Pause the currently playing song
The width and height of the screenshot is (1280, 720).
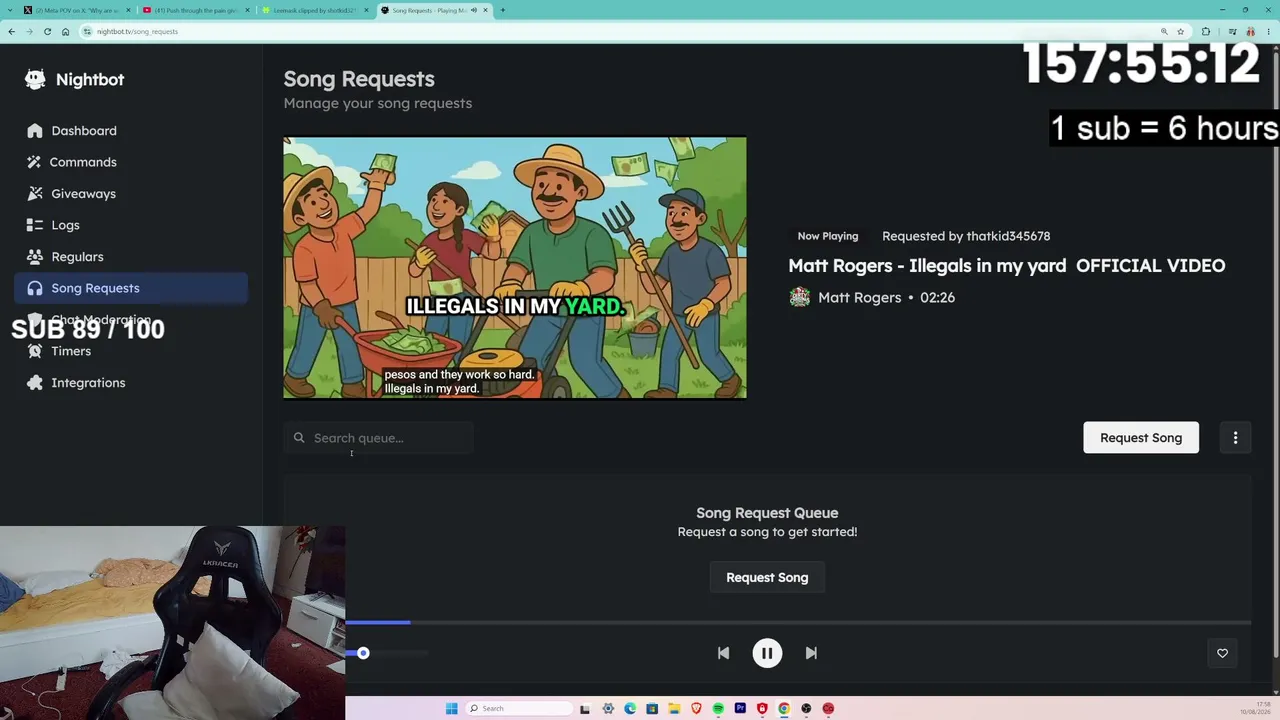(x=767, y=653)
